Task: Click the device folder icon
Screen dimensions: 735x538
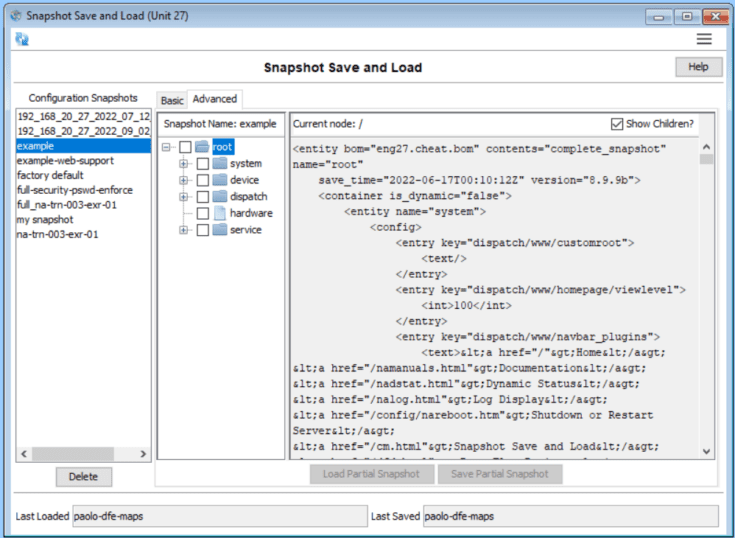Action: tap(219, 179)
